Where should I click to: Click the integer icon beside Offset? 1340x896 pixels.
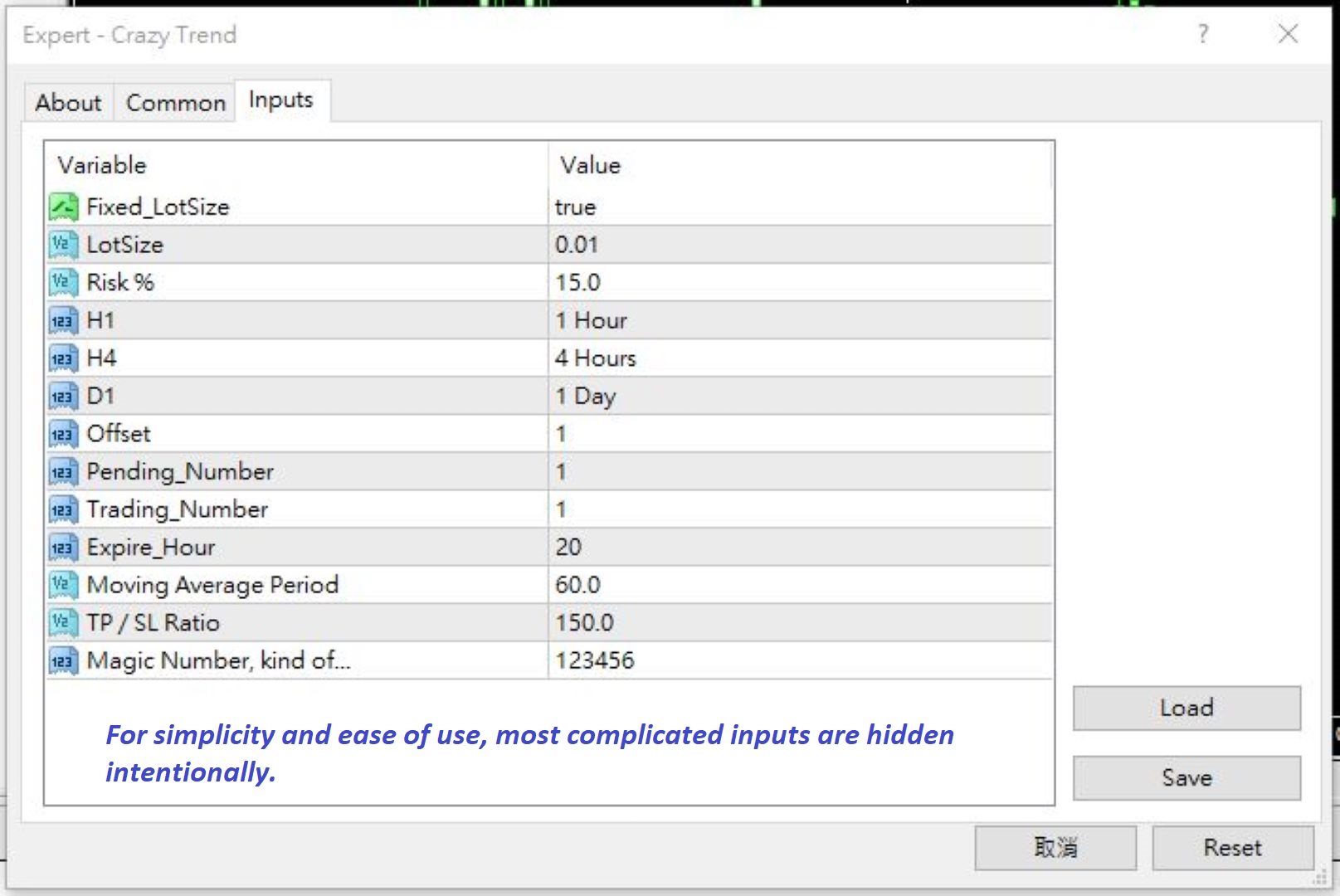(64, 434)
